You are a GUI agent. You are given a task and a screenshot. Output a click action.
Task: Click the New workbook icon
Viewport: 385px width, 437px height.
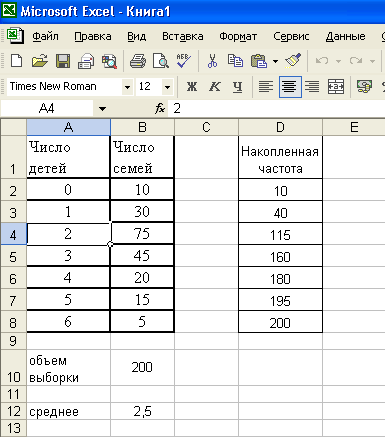(16, 61)
